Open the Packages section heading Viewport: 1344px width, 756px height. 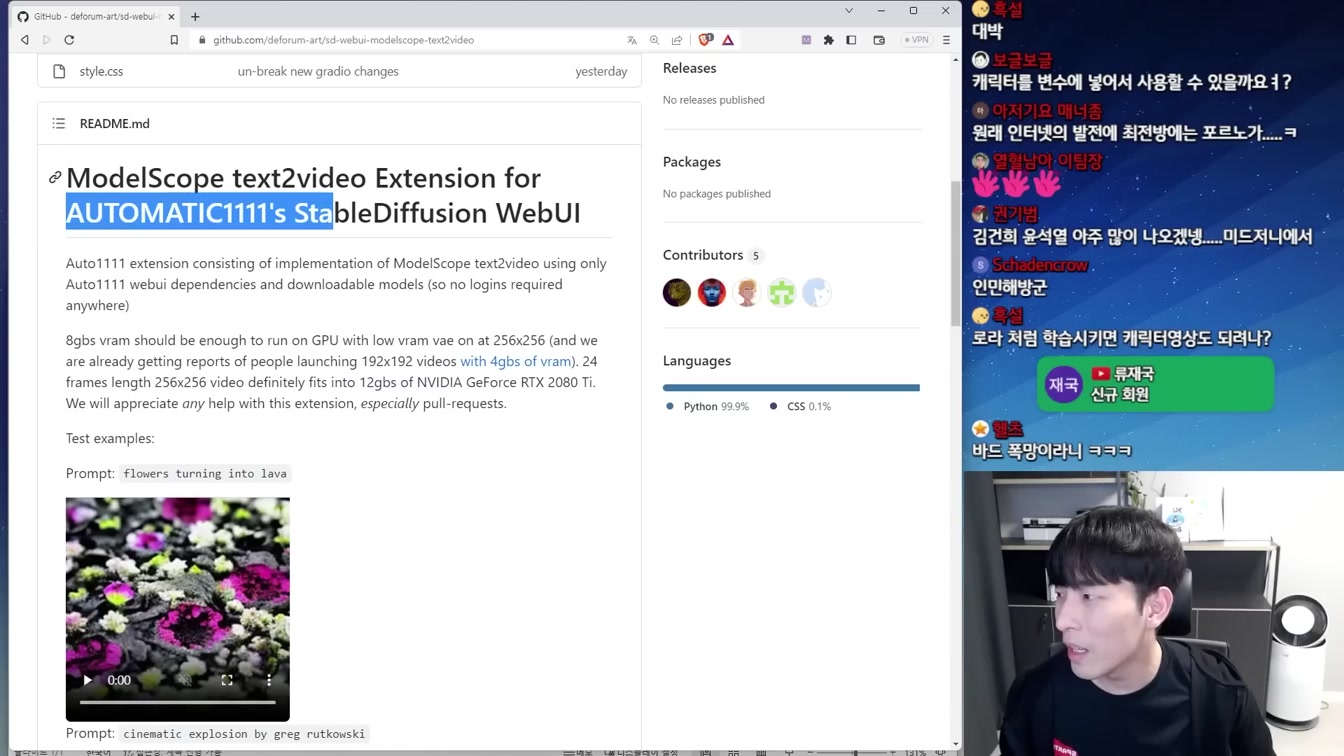[x=691, y=162]
